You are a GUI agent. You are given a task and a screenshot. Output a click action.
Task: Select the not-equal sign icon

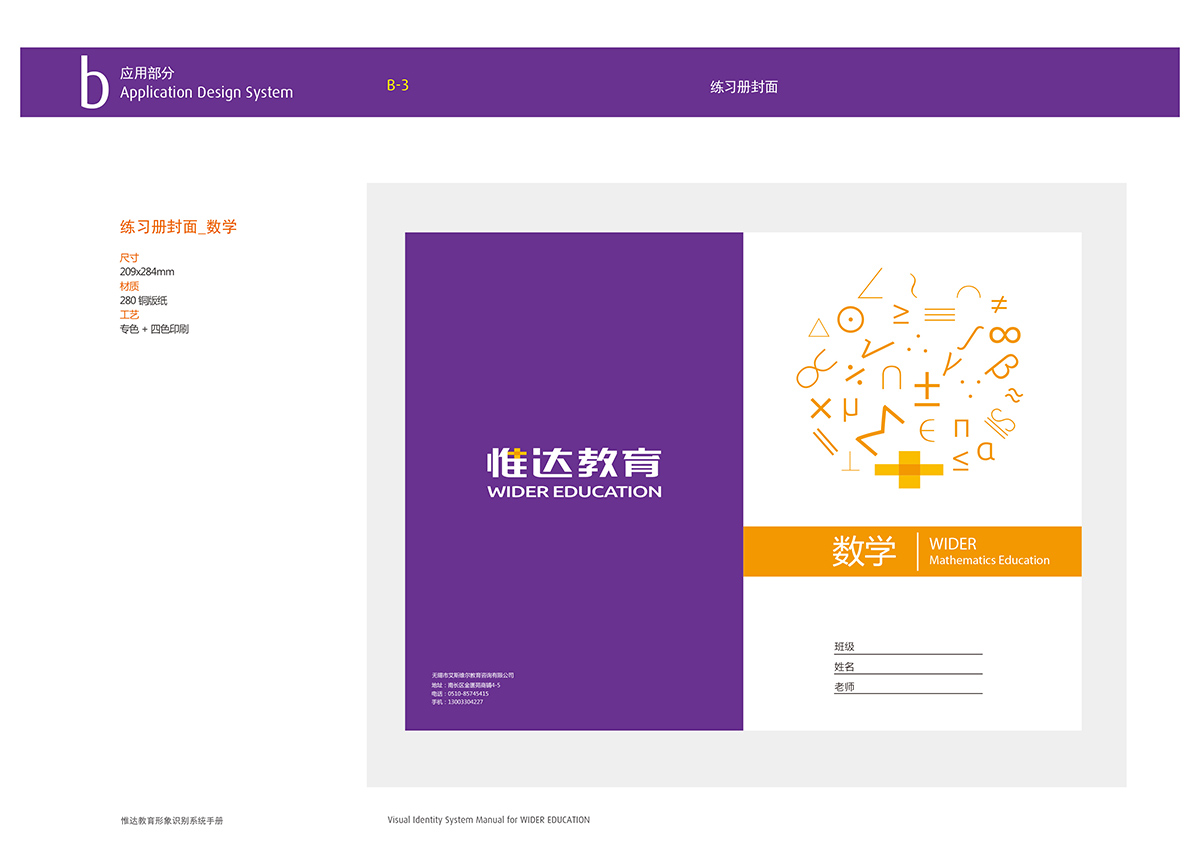(x=998, y=303)
